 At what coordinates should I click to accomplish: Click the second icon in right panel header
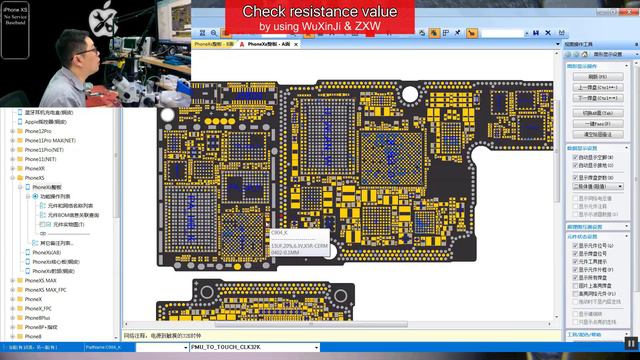point(576,54)
